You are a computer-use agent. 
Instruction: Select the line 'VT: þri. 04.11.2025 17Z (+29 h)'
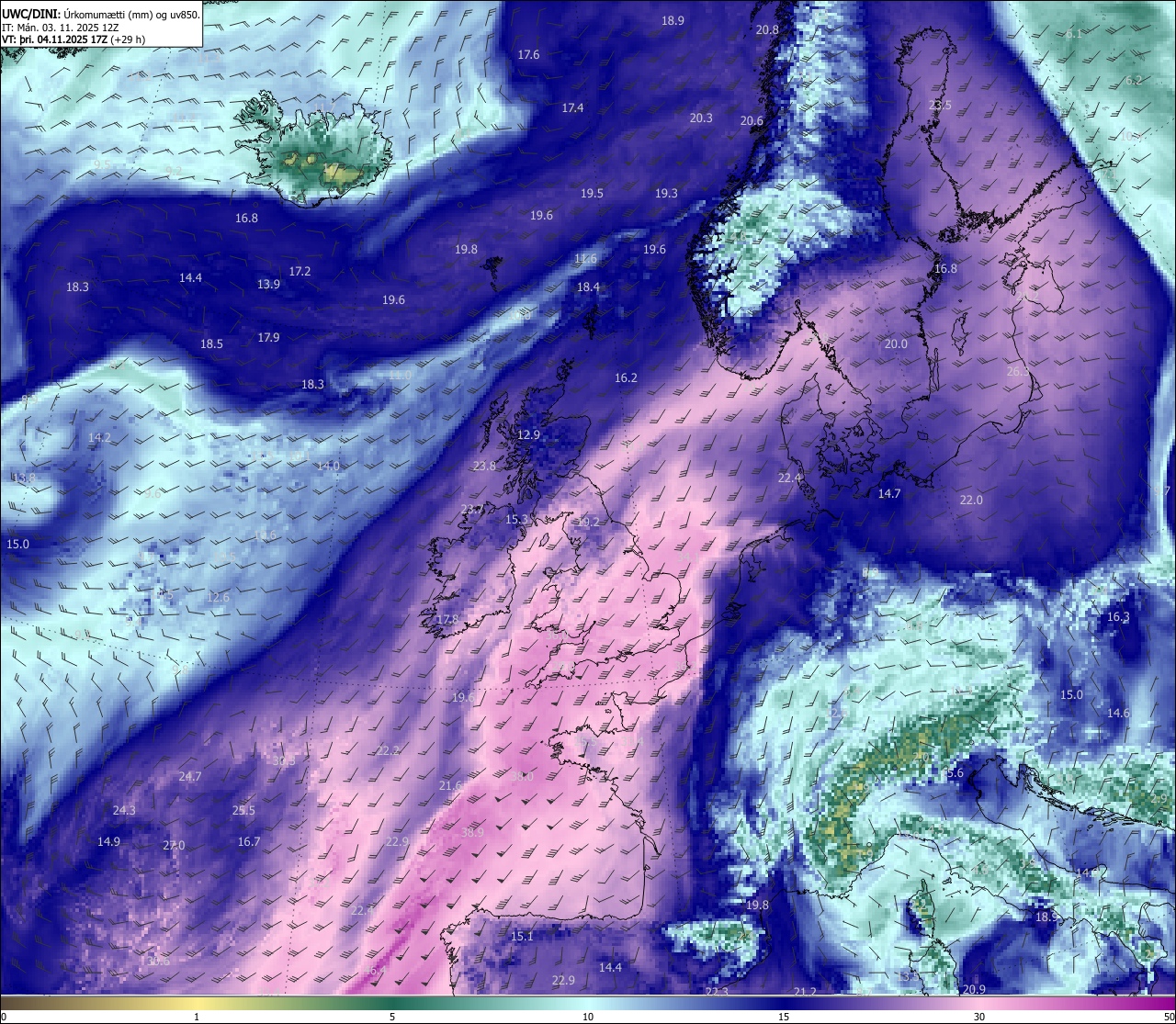(73, 39)
